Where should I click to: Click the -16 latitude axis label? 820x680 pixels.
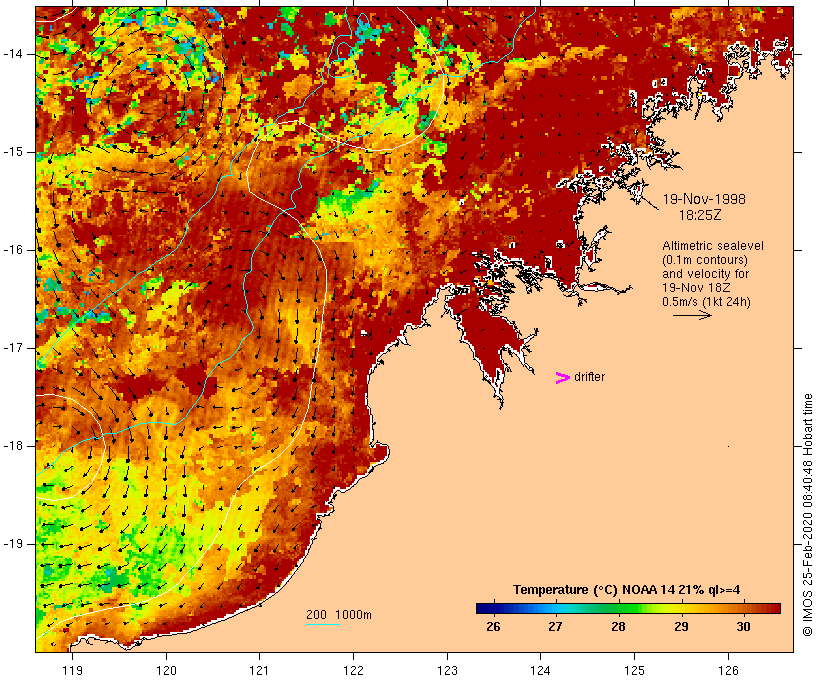13,250
